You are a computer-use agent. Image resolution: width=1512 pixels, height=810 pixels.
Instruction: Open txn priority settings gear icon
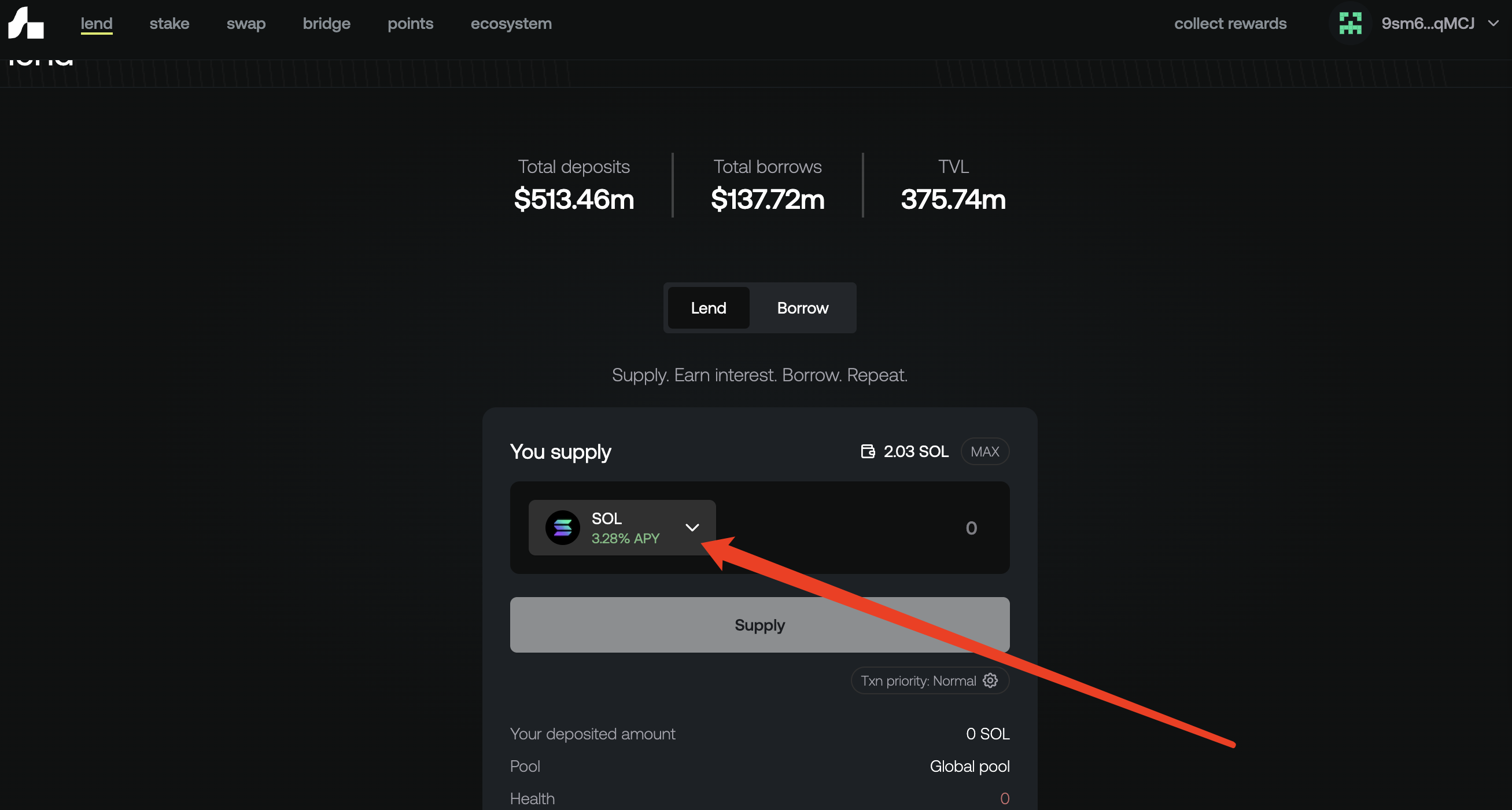[x=990, y=680]
